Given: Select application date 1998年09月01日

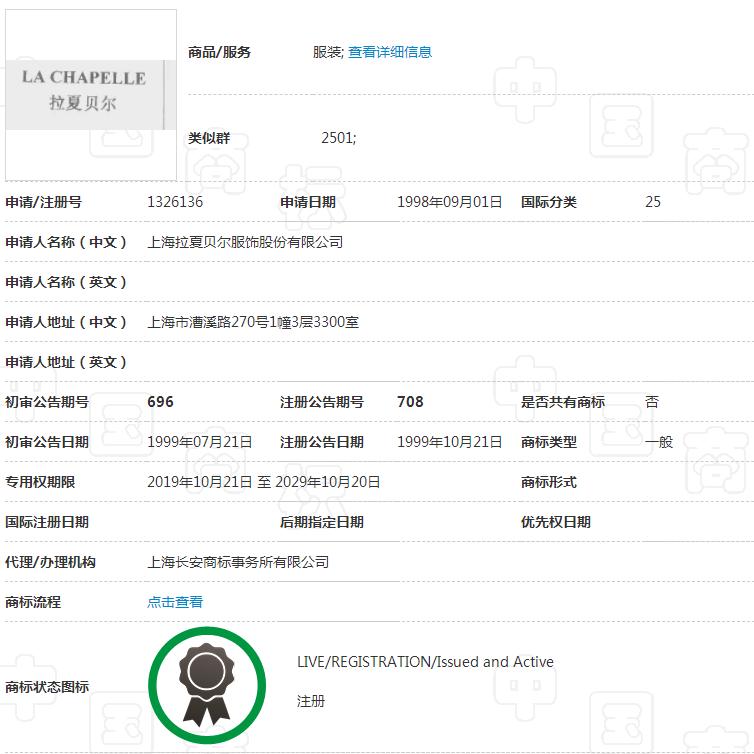Looking at the screenshot, I should (x=450, y=202).
